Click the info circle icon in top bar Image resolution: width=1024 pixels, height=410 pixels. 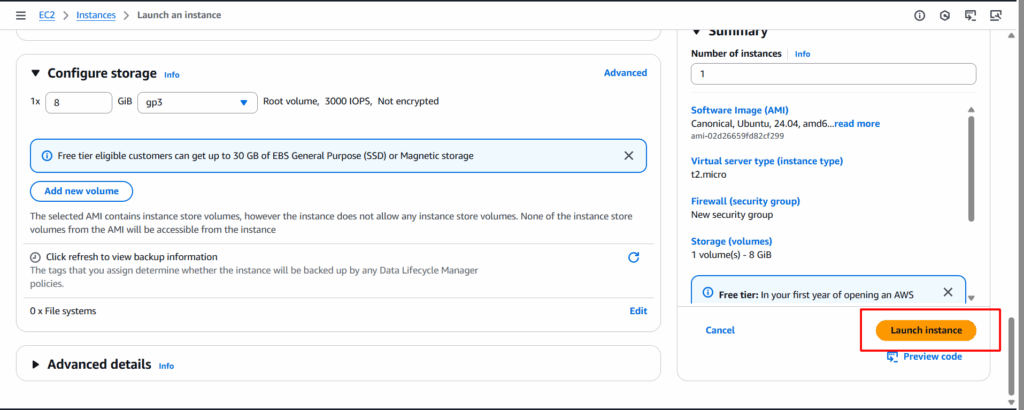[919, 16]
